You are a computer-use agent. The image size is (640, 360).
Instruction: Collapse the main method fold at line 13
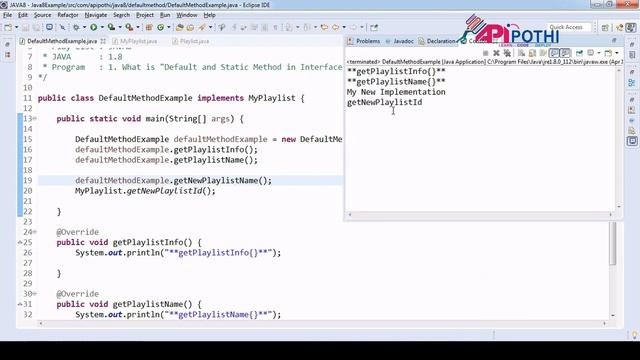35,119
